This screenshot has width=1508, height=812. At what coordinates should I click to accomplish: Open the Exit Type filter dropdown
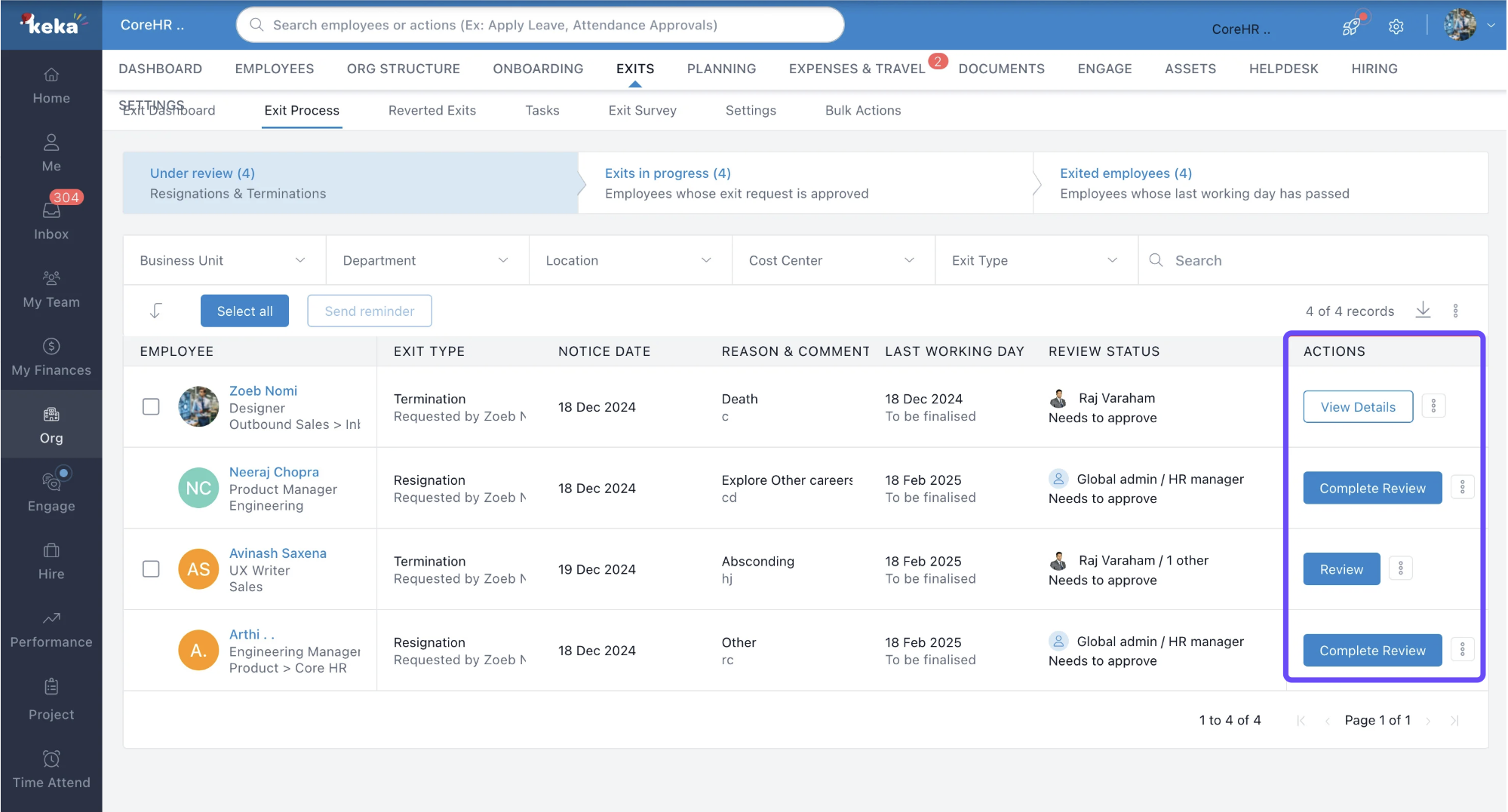1035,260
